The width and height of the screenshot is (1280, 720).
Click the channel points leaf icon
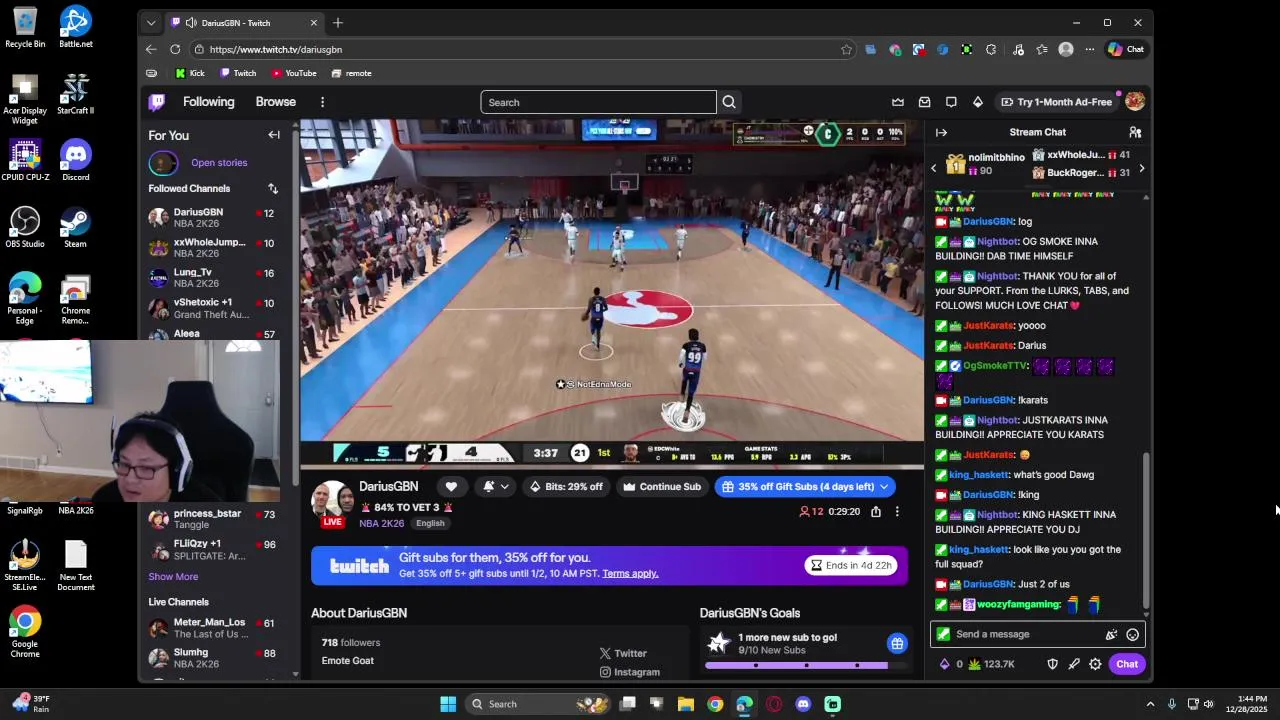(x=975, y=664)
